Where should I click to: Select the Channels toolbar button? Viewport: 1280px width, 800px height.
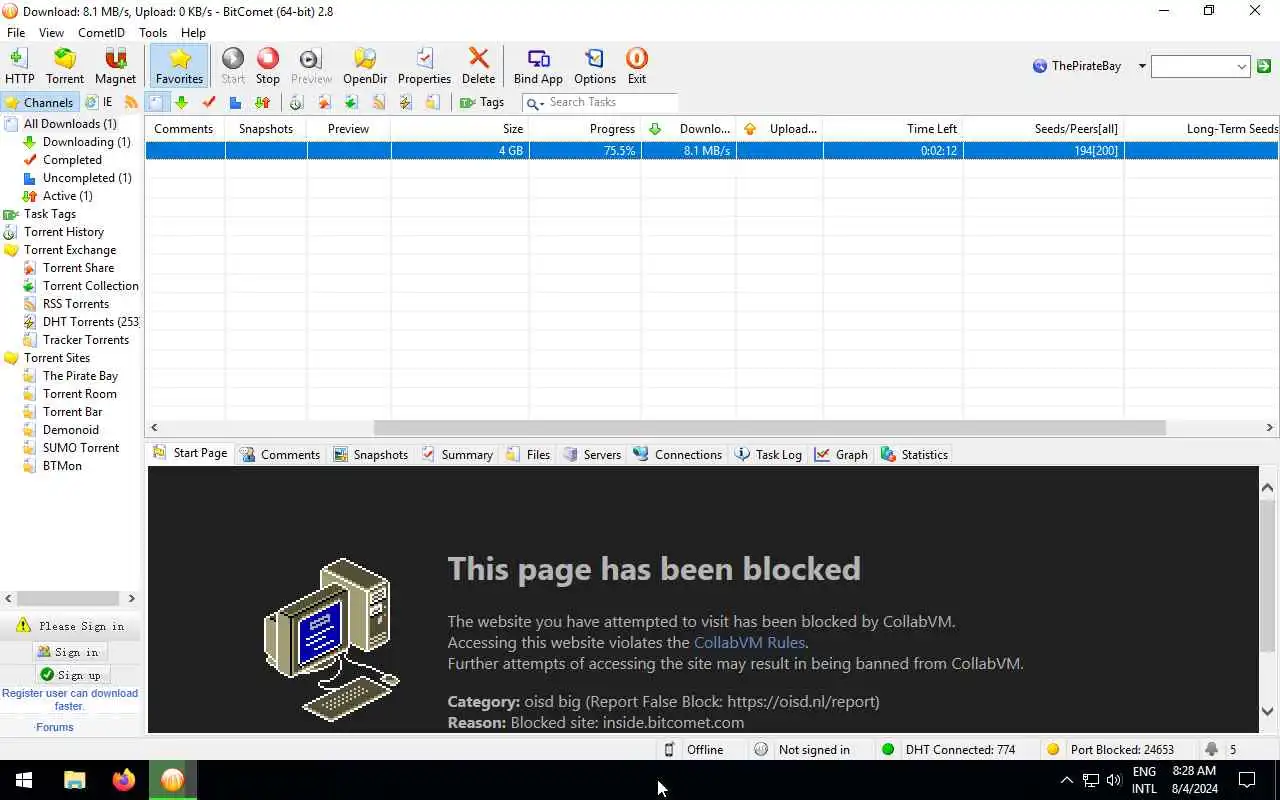pos(39,102)
